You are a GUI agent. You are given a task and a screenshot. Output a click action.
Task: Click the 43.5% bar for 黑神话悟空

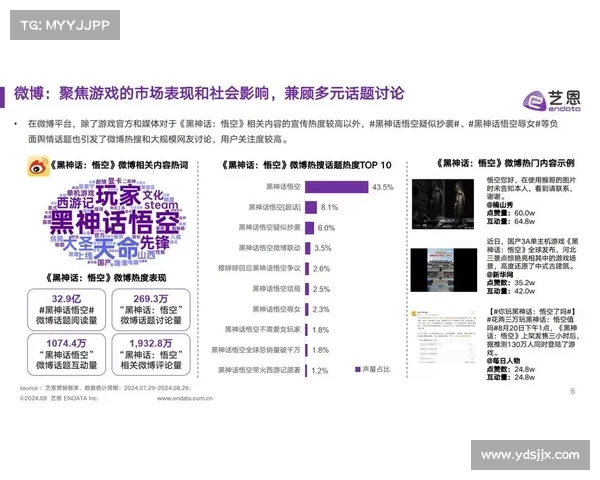337,187
